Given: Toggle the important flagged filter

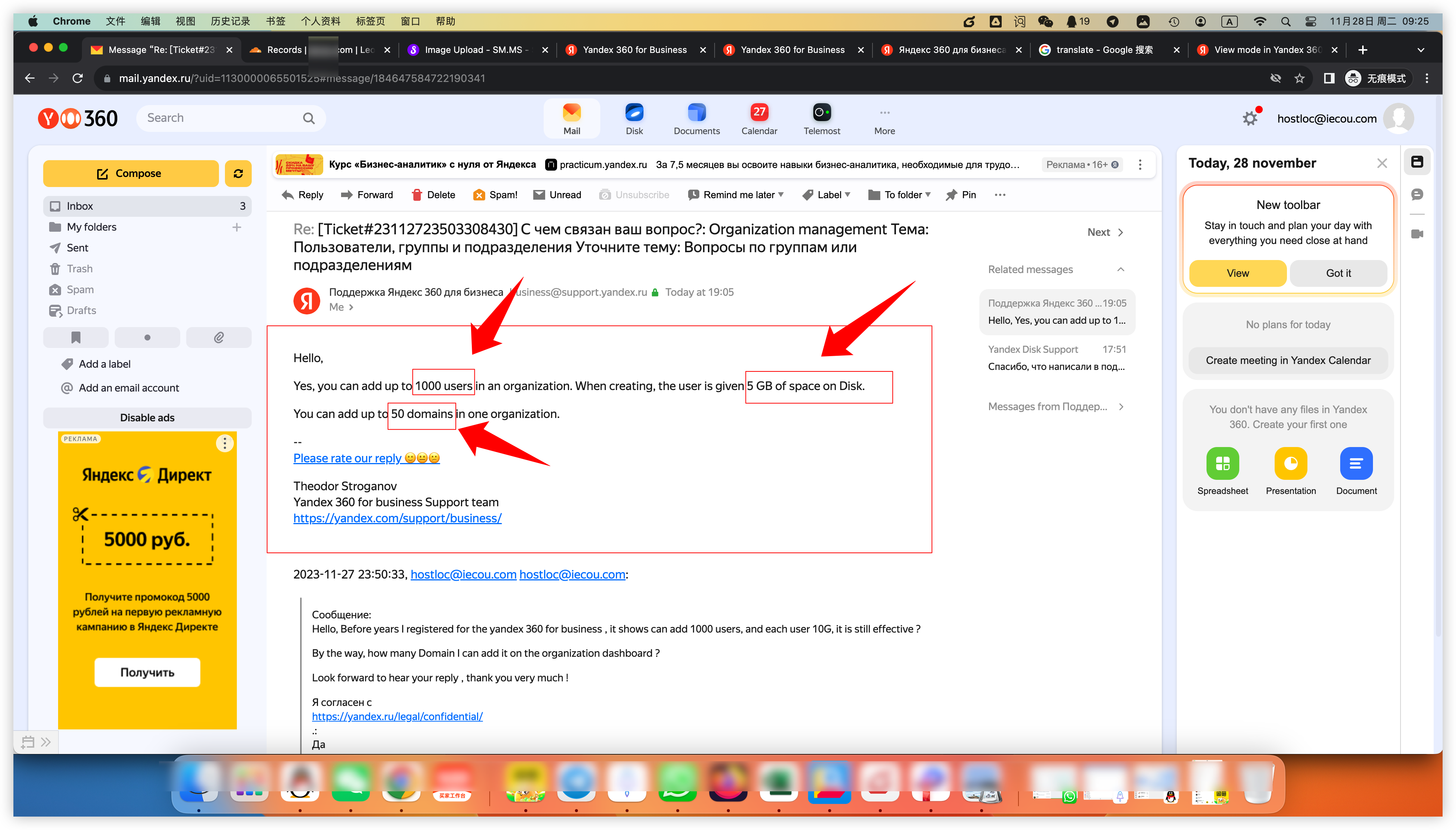Looking at the screenshot, I should (76, 338).
